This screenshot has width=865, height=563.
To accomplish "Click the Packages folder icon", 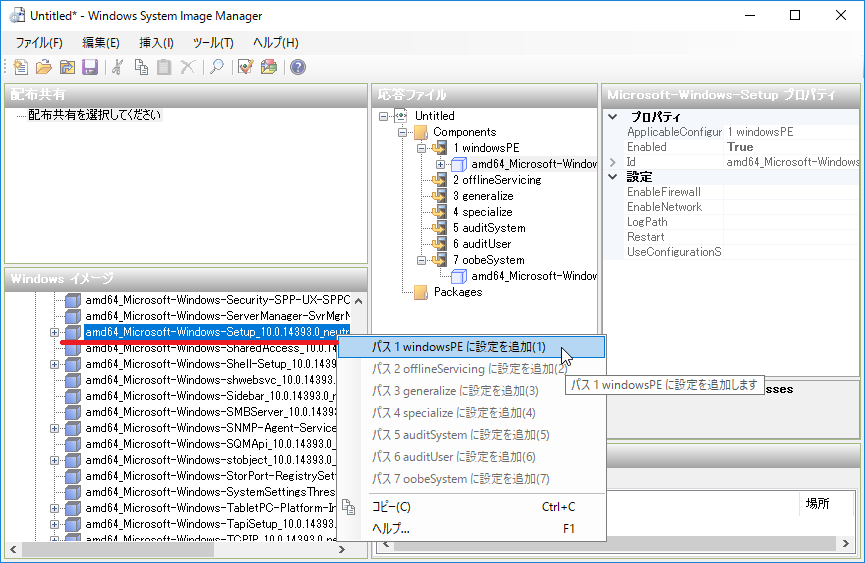I will 421,292.
